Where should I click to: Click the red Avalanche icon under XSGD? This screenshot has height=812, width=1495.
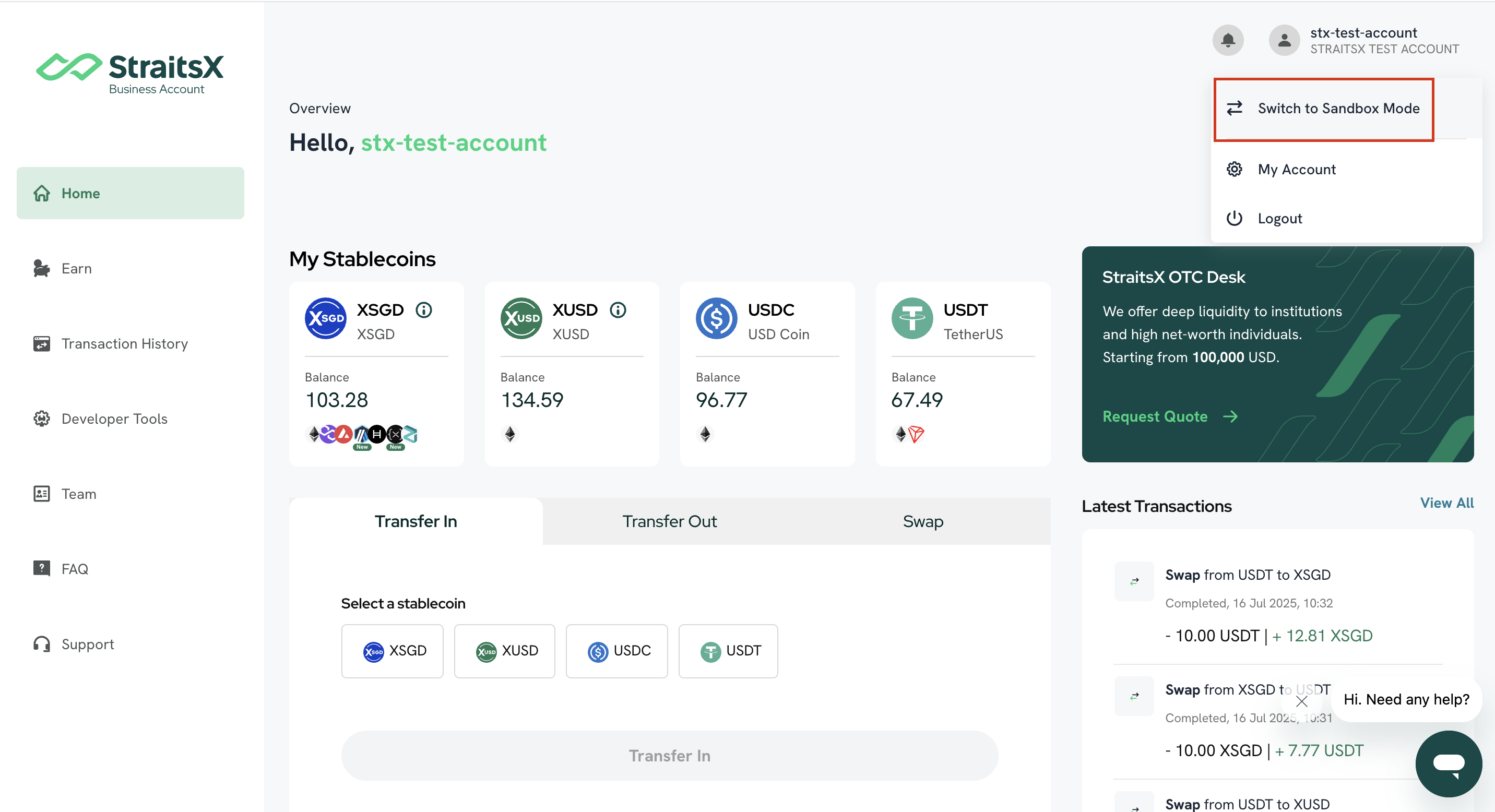(344, 434)
